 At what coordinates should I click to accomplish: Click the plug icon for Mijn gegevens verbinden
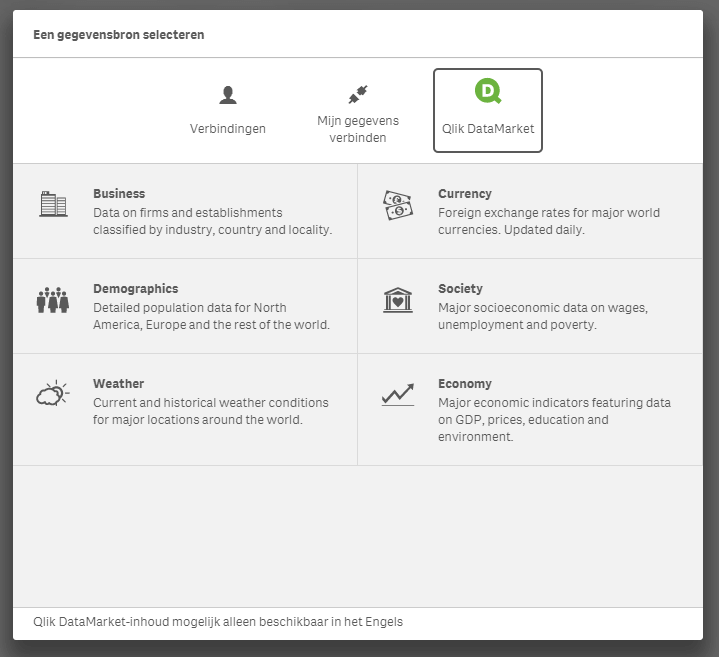pos(358,94)
